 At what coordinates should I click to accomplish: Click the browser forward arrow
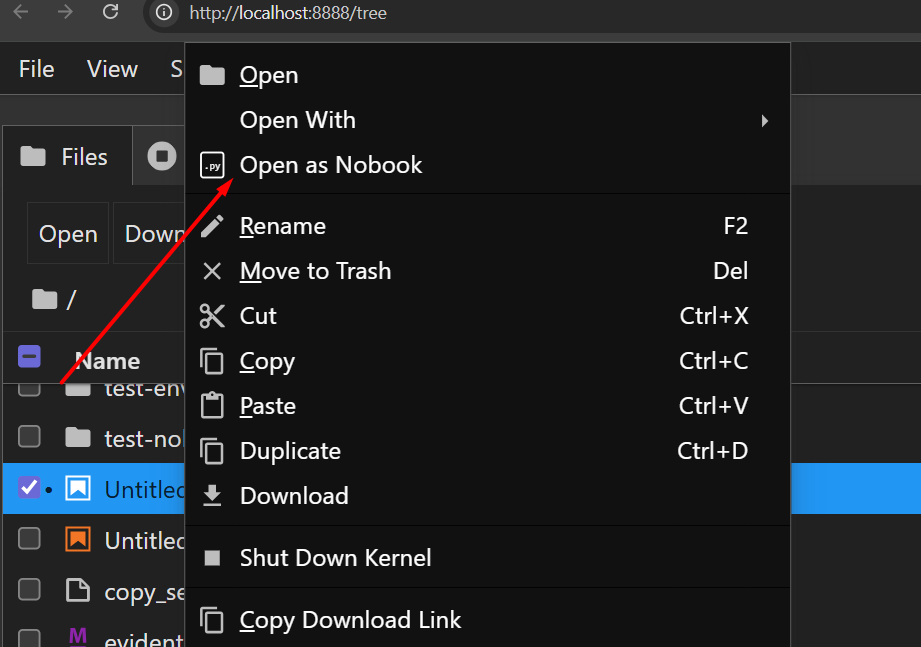coord(65,12)
